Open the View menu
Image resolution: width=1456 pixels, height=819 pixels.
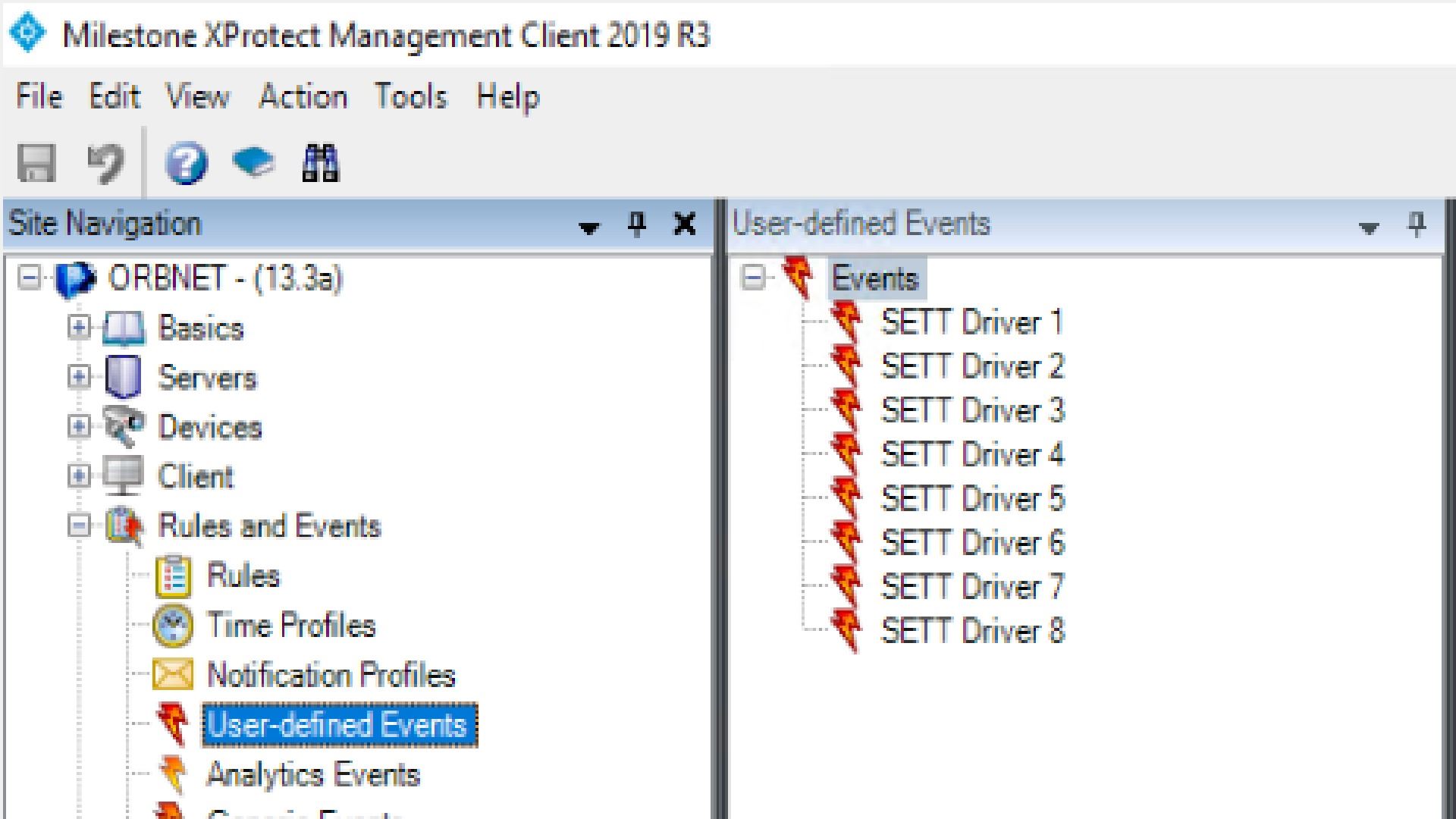coord(198,96)
